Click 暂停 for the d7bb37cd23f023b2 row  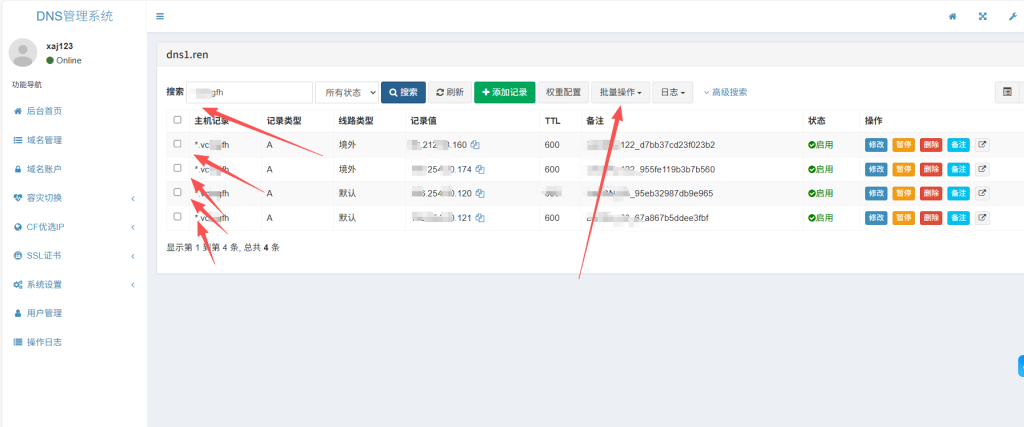click(x=904, y=145)
